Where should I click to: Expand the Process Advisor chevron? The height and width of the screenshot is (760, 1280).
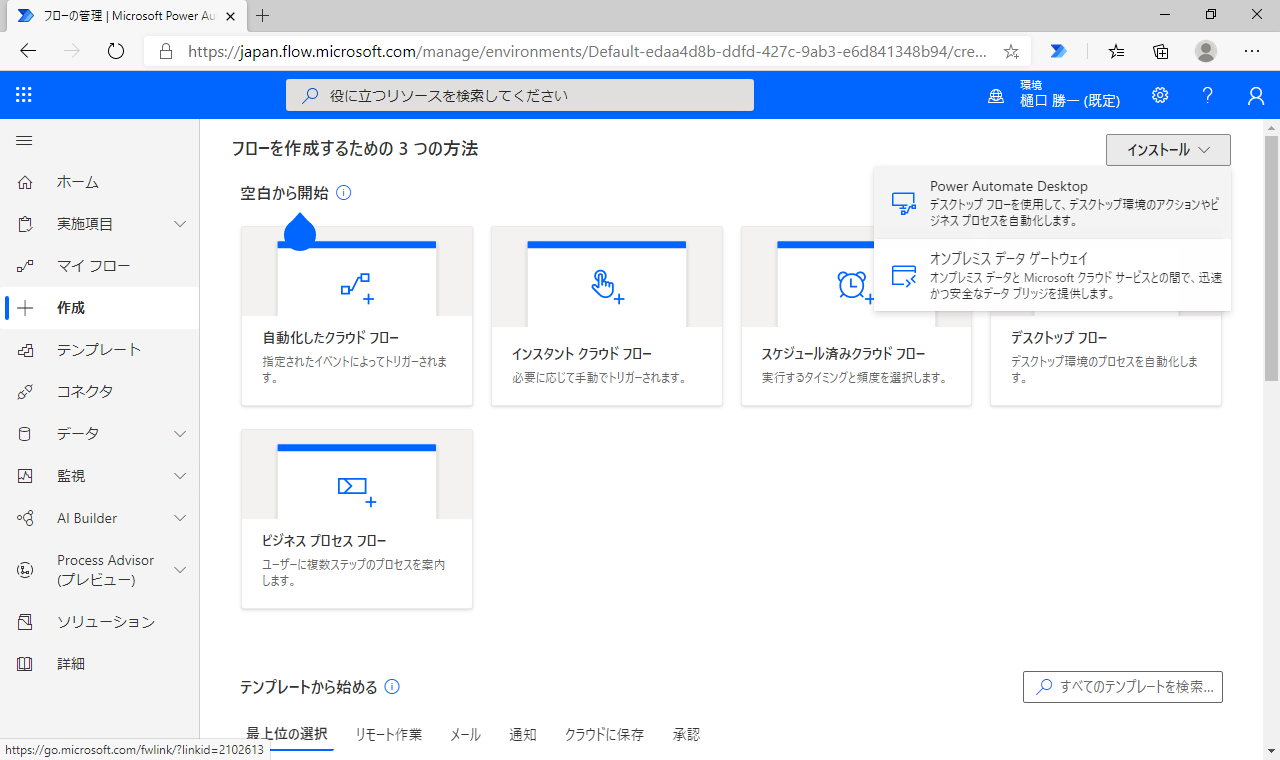180,570
